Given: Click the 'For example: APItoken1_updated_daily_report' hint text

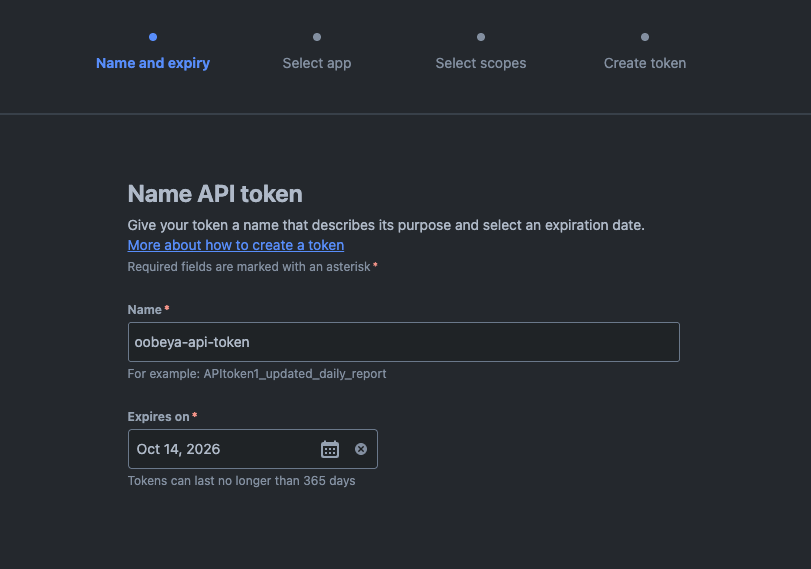Looking at the screenshot, I should point(257,374).
